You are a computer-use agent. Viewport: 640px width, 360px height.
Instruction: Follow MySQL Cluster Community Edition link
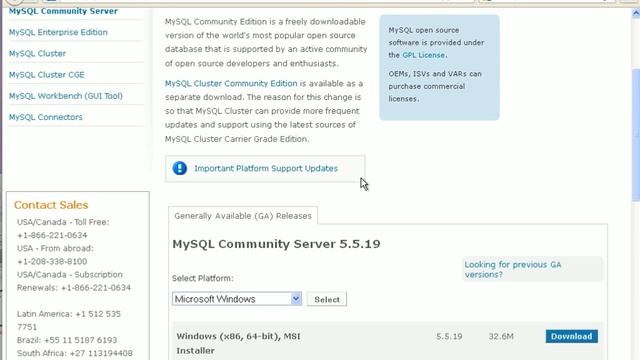[231, 83]
